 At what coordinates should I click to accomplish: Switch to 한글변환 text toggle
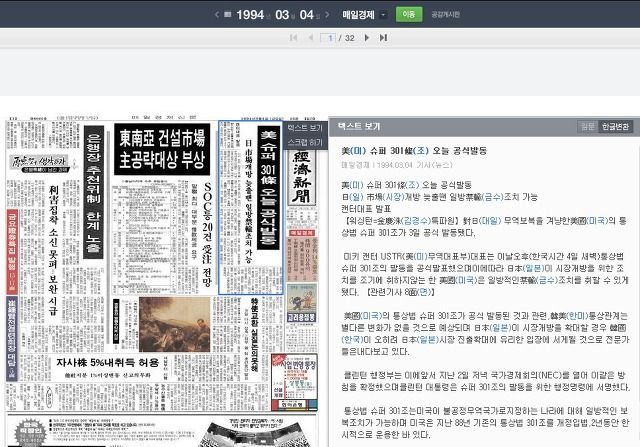pyautogui.click(x=616, y=127)
